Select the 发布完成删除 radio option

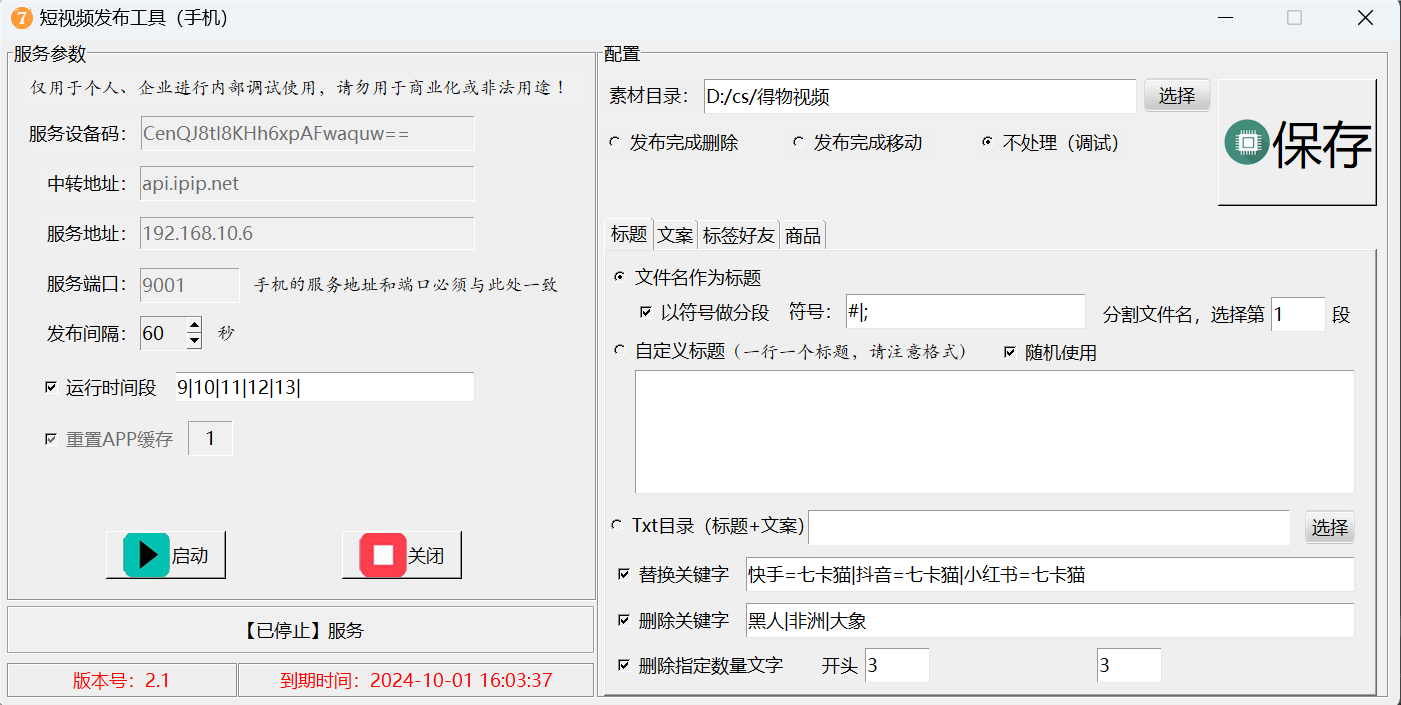(x=615, y=143)
